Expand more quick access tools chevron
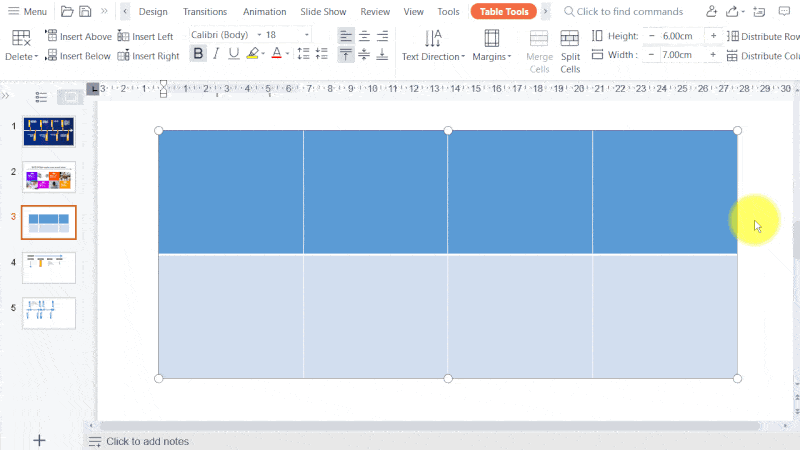This screenshot has height=450, width=800. 105,11
